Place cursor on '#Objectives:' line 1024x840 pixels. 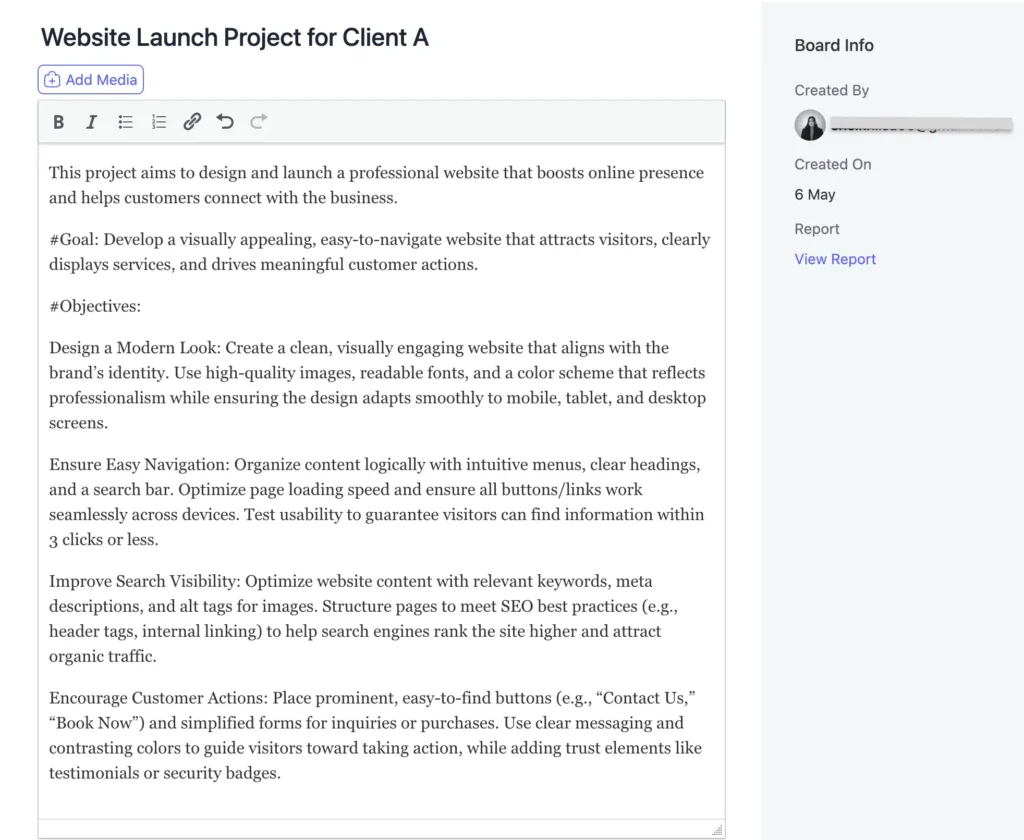coord(95,306)
